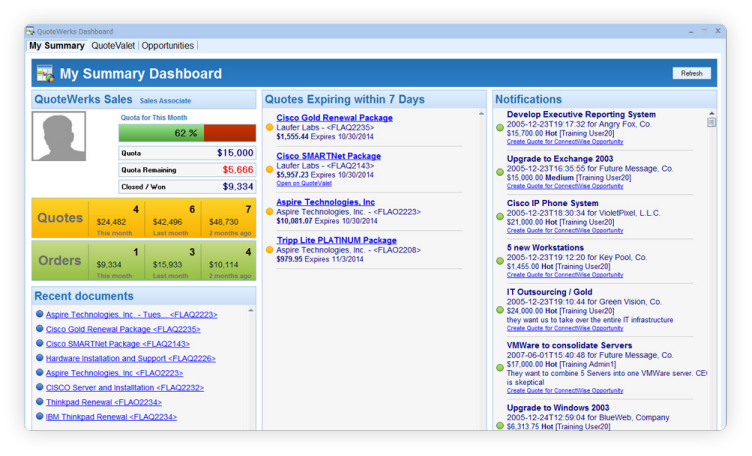This screenshot has width=752, height=456.
Task: Click the Orders 2 months ago $10,114 tile
Action: [229, 261]
